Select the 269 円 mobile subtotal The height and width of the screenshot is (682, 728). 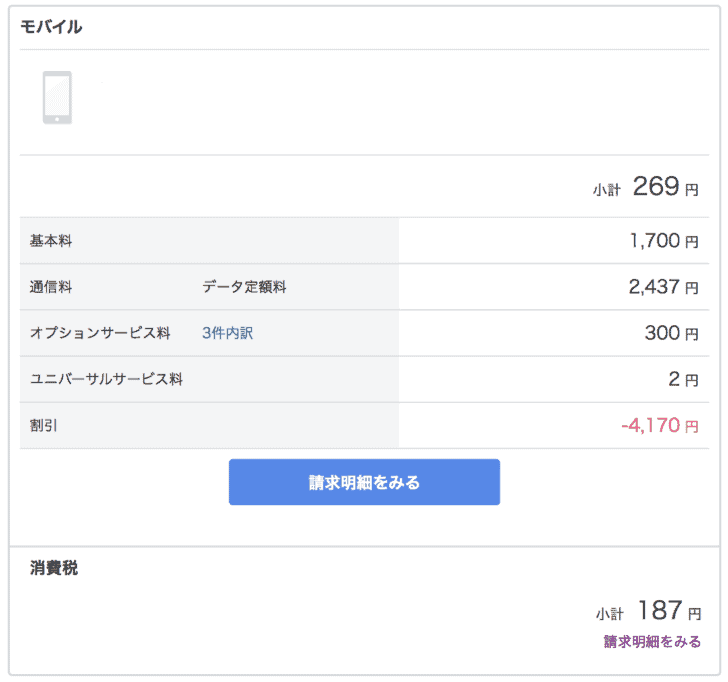tap(666, 187)
